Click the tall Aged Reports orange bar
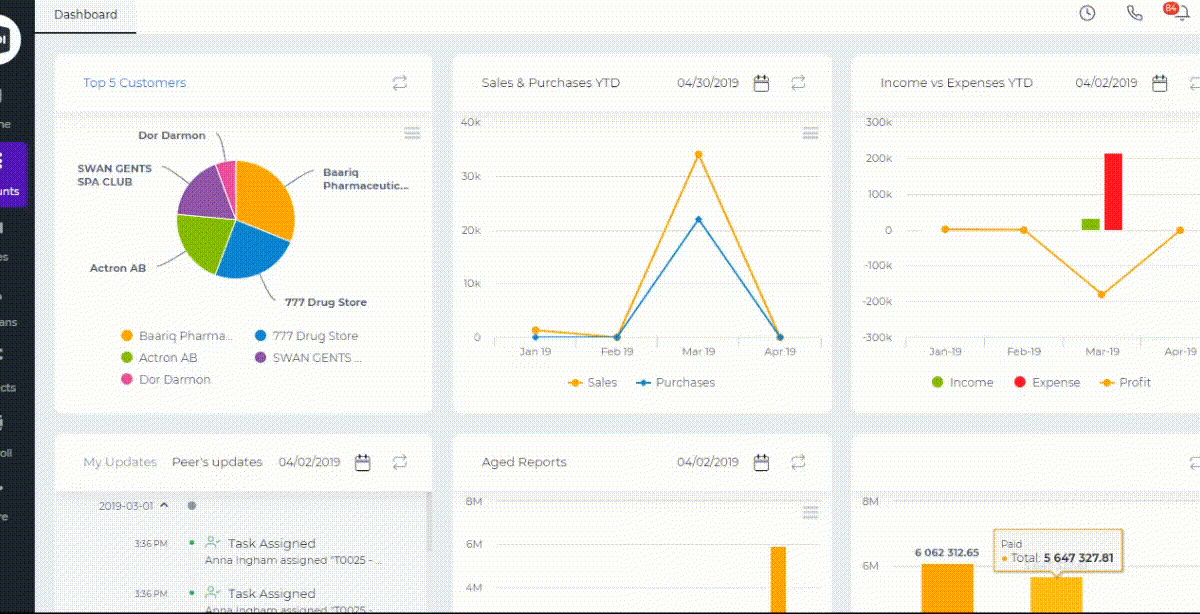This screenshot has height=614, width=1200. click(778, 580)
